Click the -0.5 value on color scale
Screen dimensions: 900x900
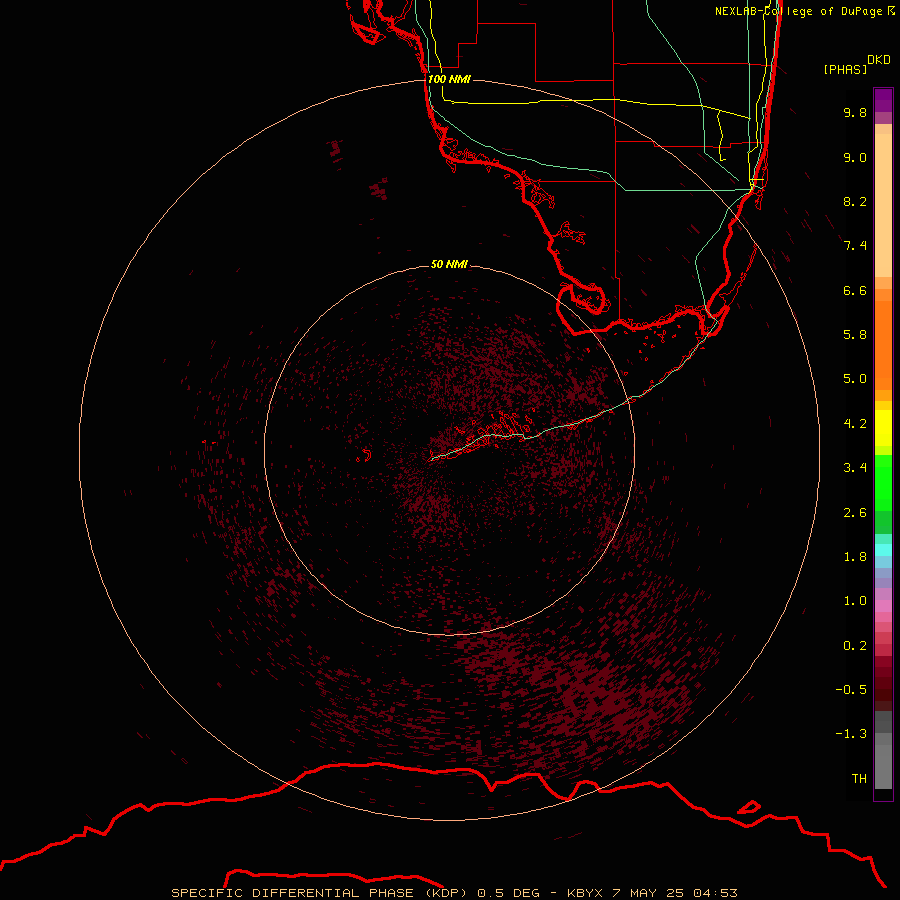pos(851,690)
